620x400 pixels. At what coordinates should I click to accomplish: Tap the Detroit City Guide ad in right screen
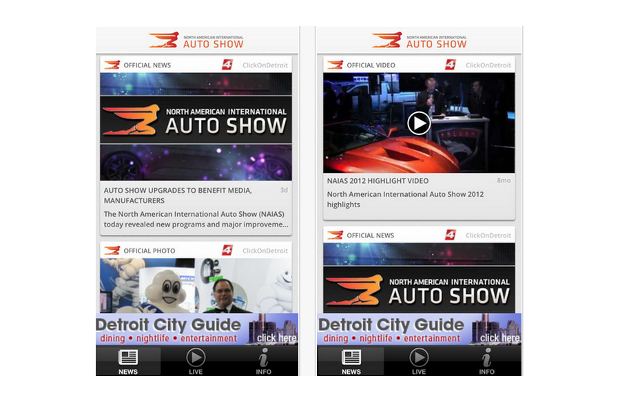(x=419, y=329)
